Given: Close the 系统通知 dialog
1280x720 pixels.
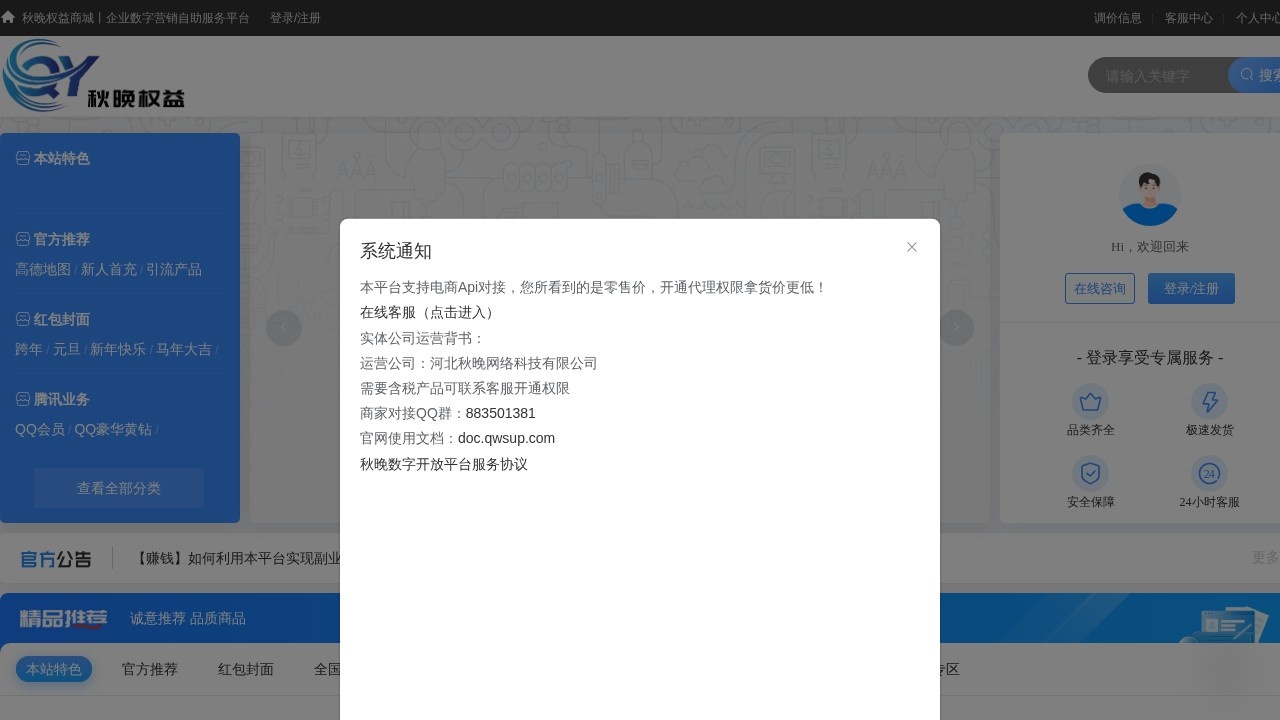Looking at the screenshot, I should (x=912, y=247).
